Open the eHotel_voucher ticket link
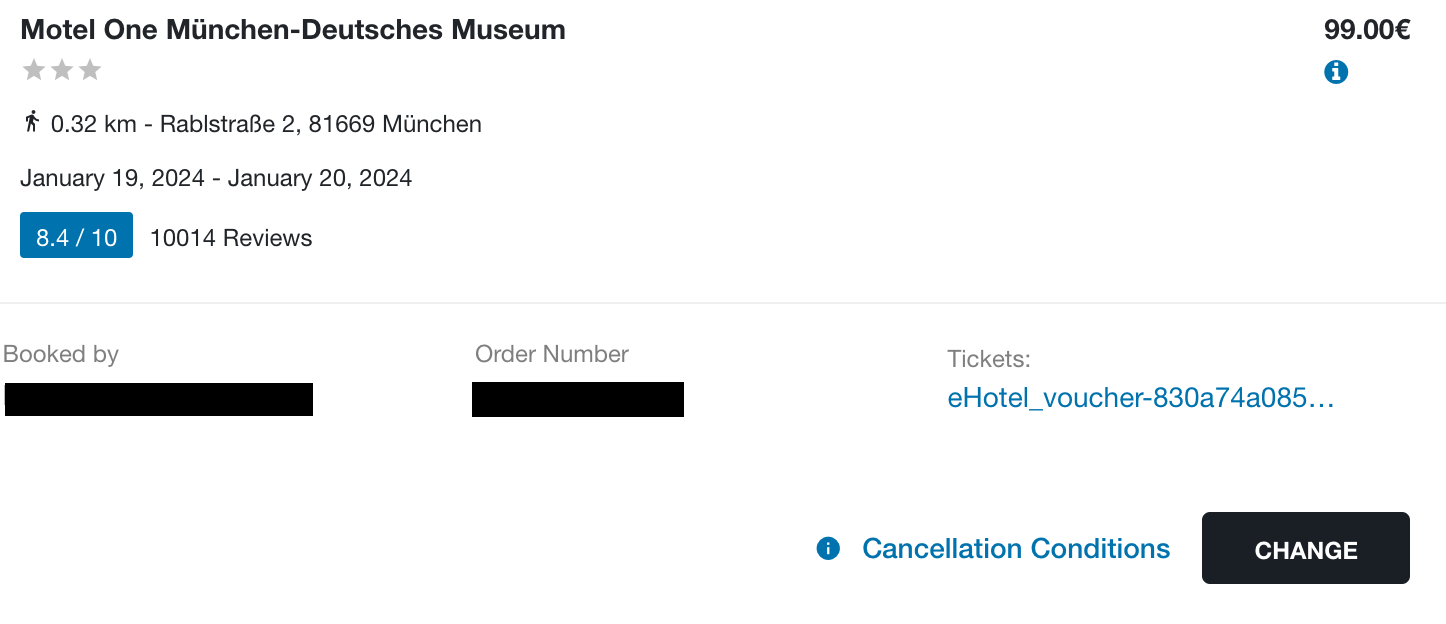This screenshot has width=1446, height=624. click(x=1141, y=398)
